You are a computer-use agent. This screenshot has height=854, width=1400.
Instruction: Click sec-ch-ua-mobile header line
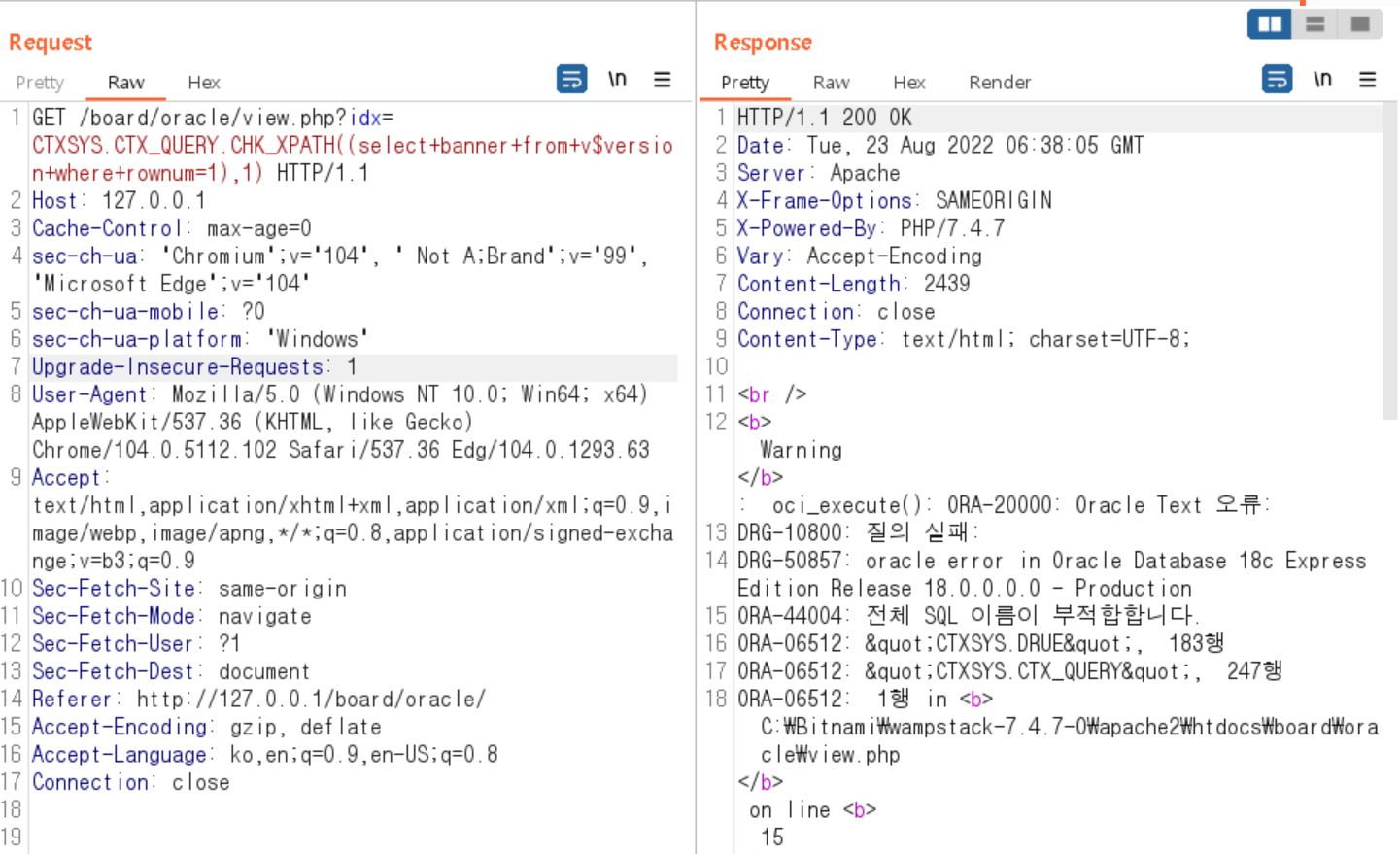148,312
